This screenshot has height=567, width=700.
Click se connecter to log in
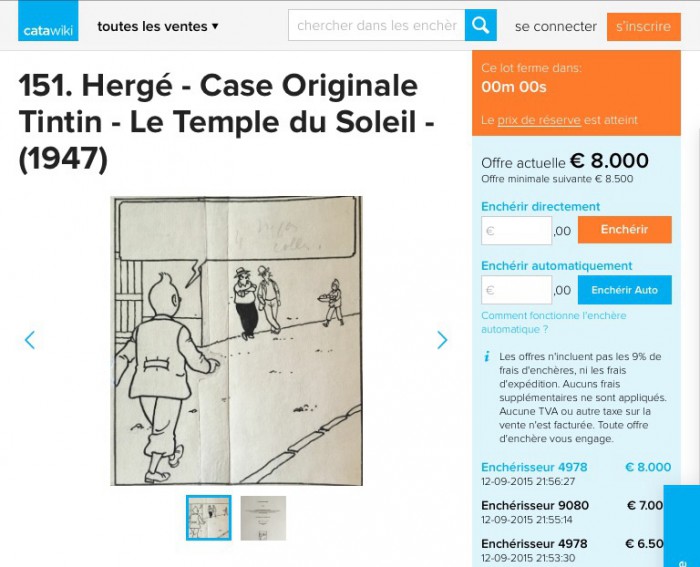(x=556, y=26)
